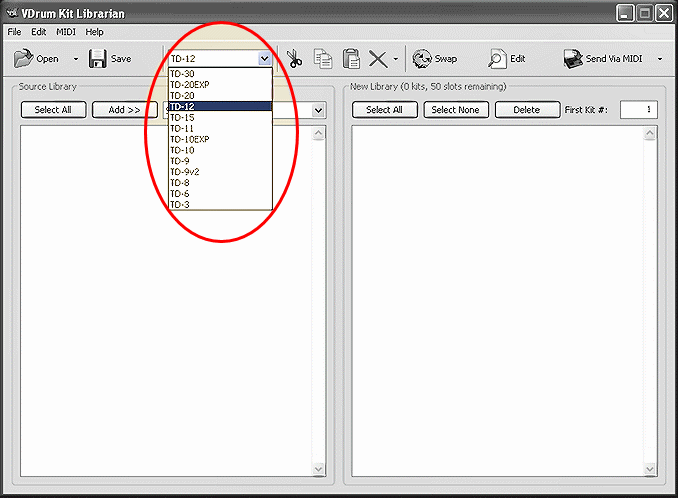Click Source Library scrollbar down arrow
Screen dimensions: 678x498
coord(319,469)
